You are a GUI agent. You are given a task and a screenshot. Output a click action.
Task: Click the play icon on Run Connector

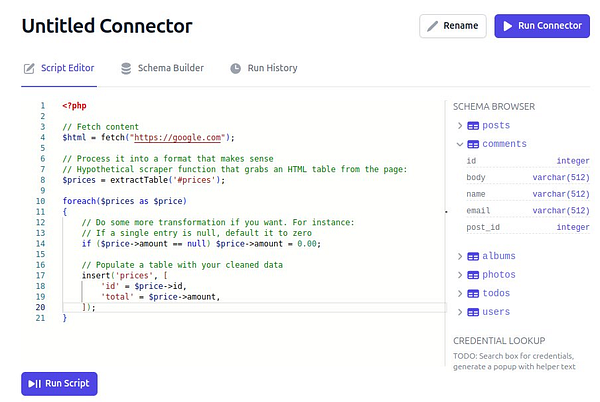tap(508, 26)
